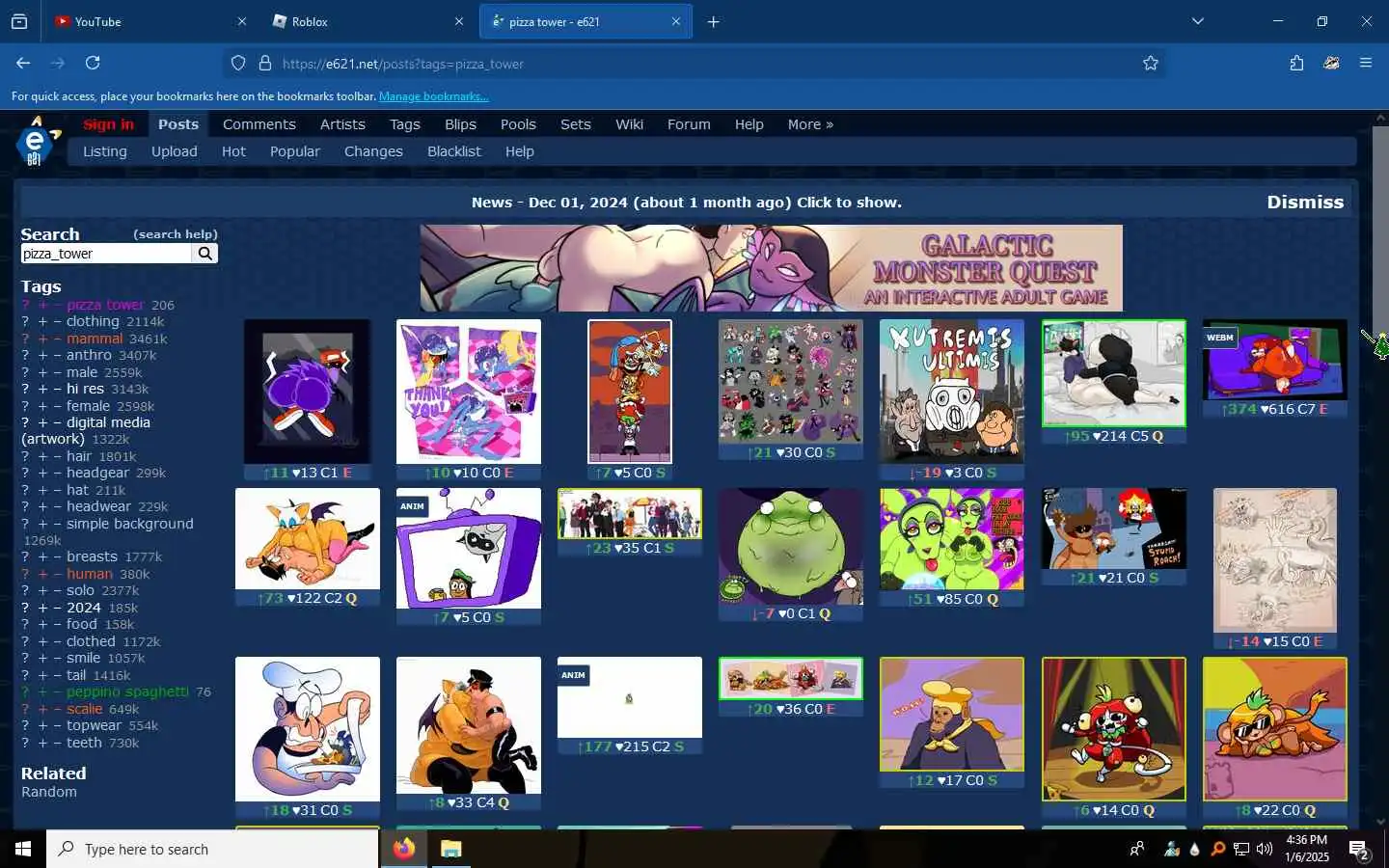Submit search with the magnifier button
Image resolution: width=1389 pixels, height=868 pixels.
click(x=204, y=254)
